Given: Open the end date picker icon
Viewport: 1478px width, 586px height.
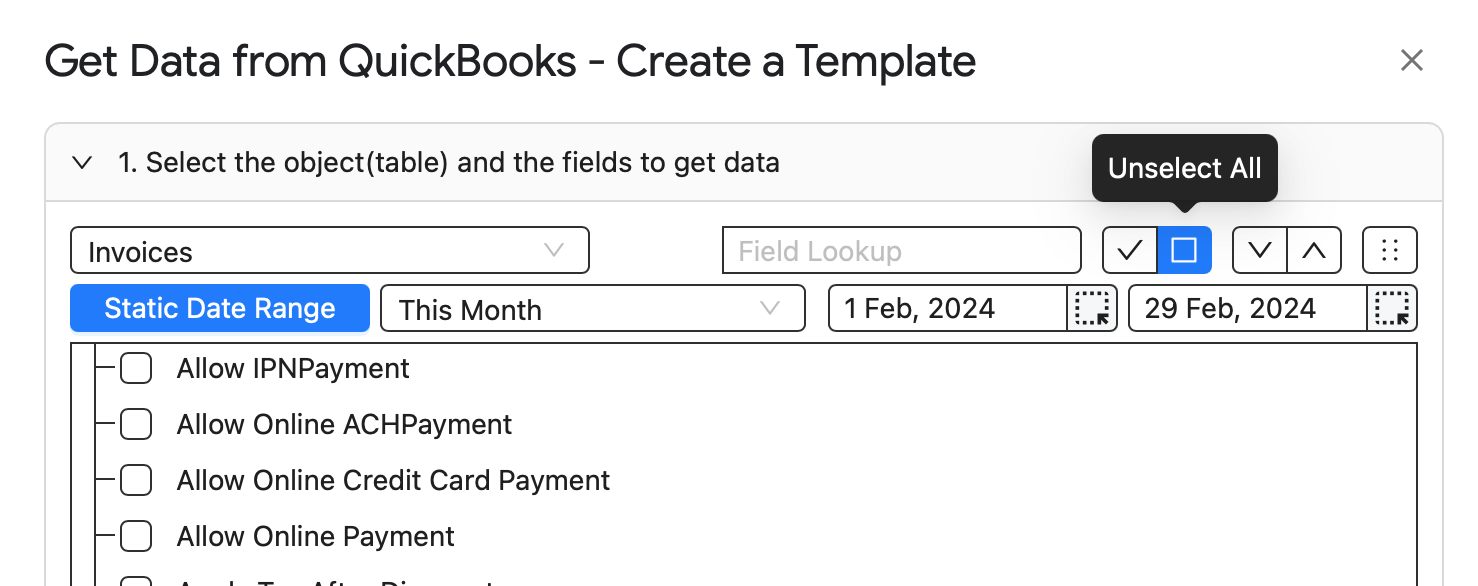Looking at the screenshot, I should [x=1392, y=308].
